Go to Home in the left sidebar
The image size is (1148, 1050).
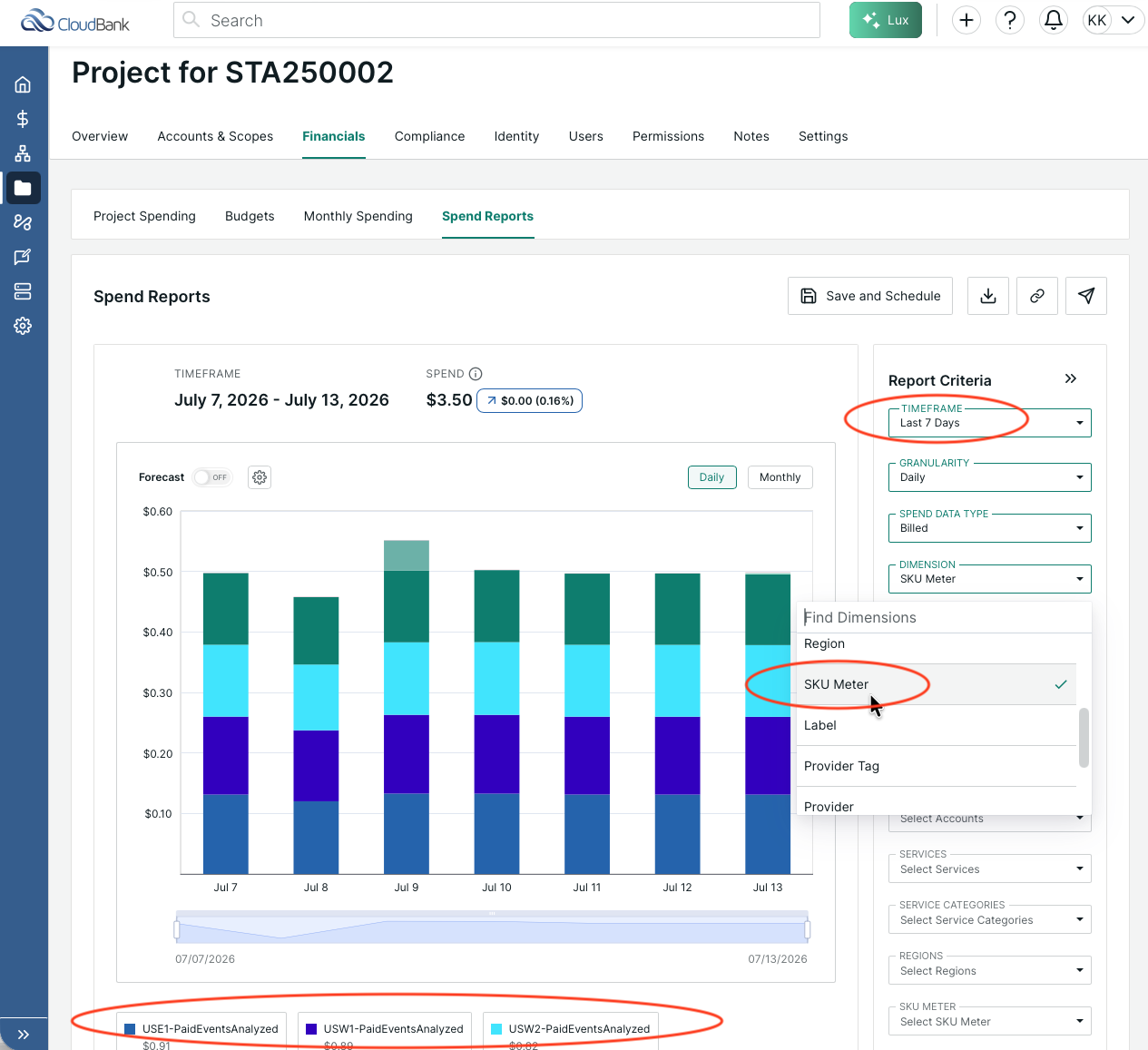23,84
